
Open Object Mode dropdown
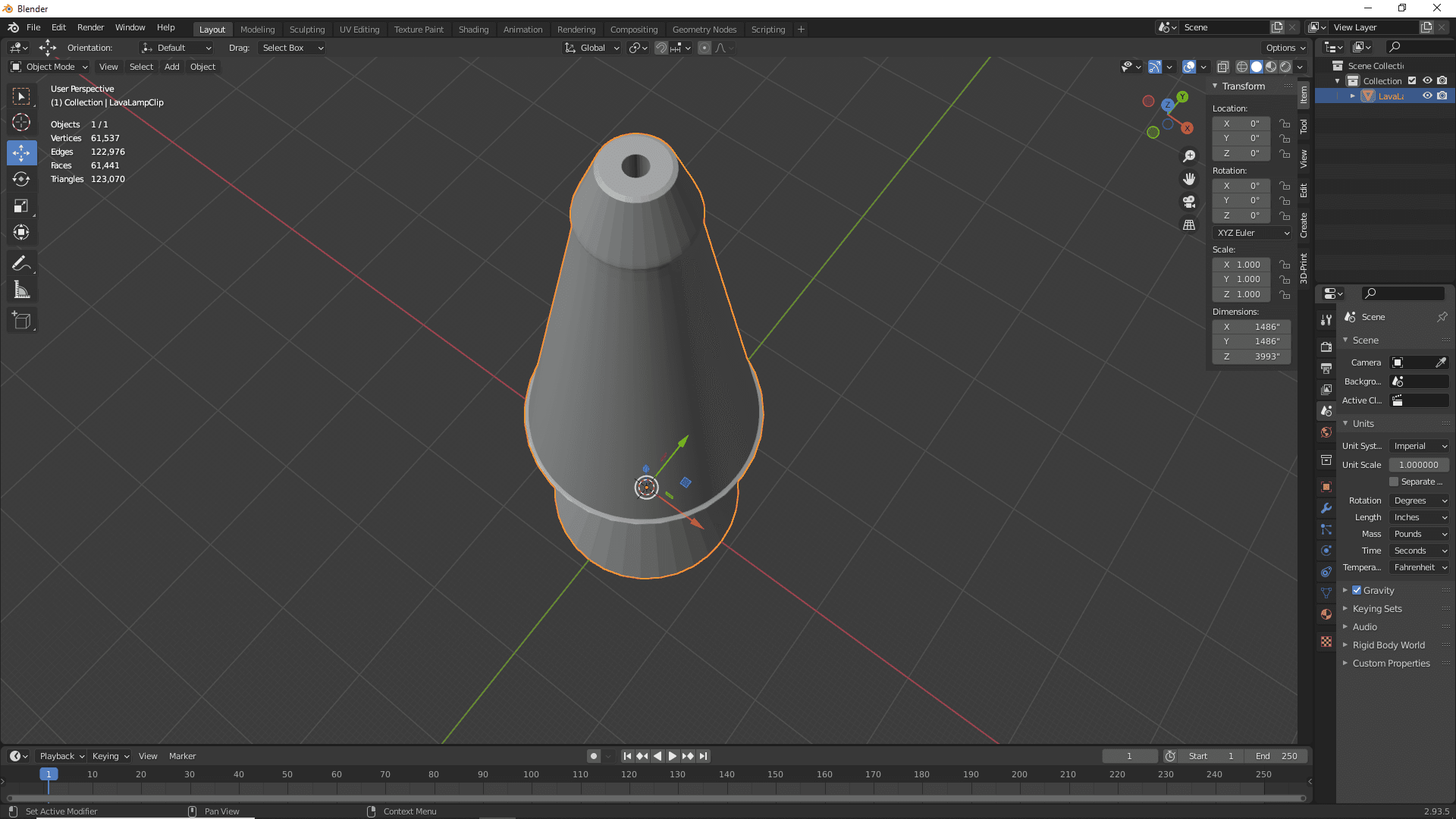tap(49, 67)
